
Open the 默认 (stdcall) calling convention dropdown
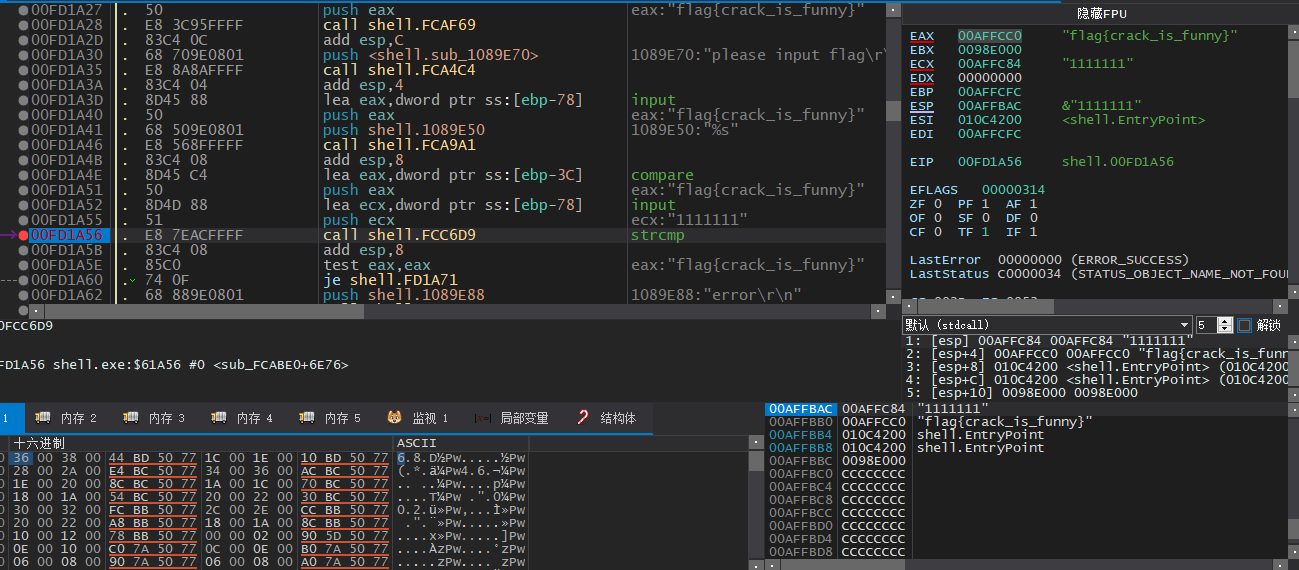pos(1185,325)
